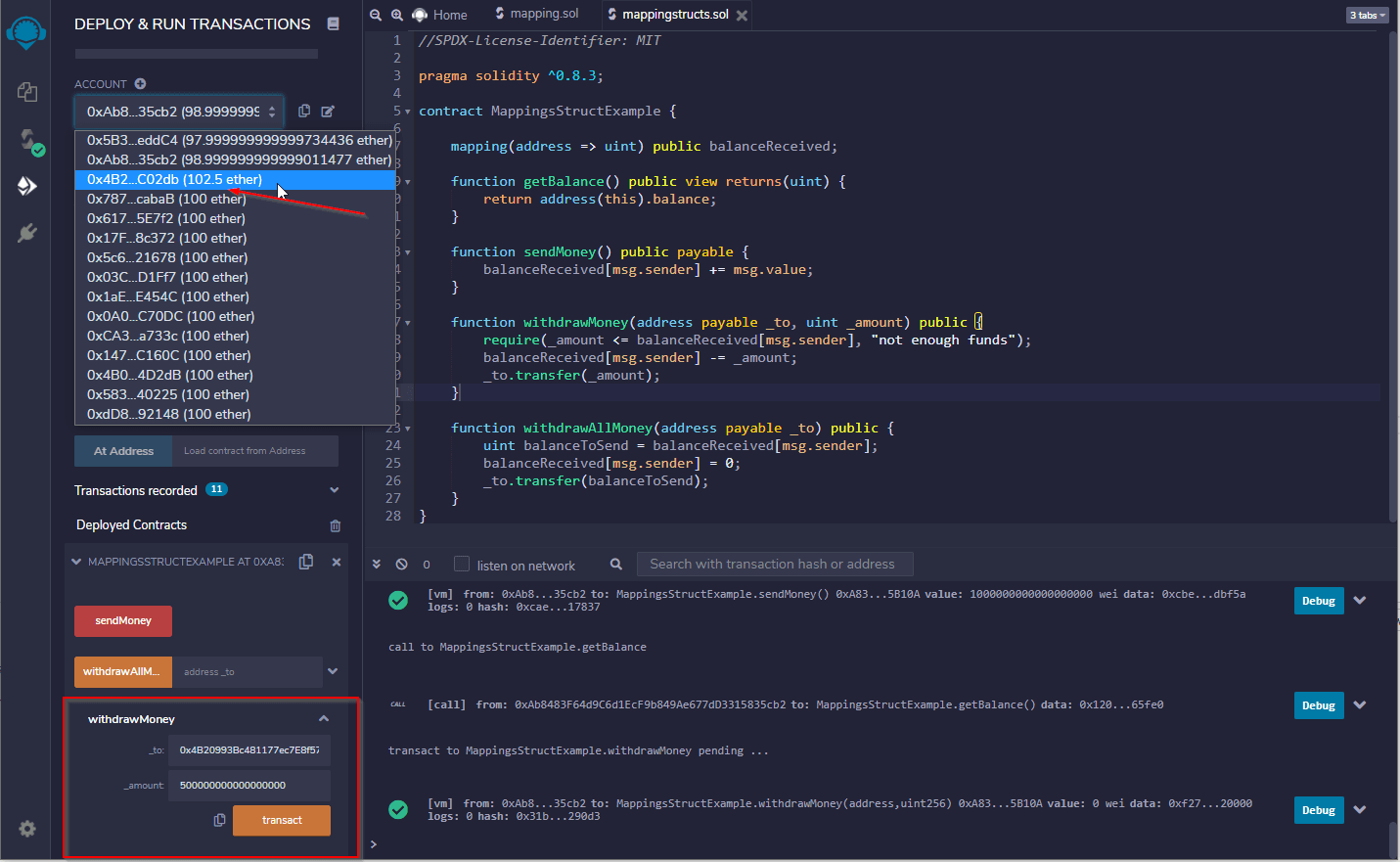The height and width of the screenshot is (862, 1400).
Task: Clear all deployed contracts with trash icon
Action: 336,525
